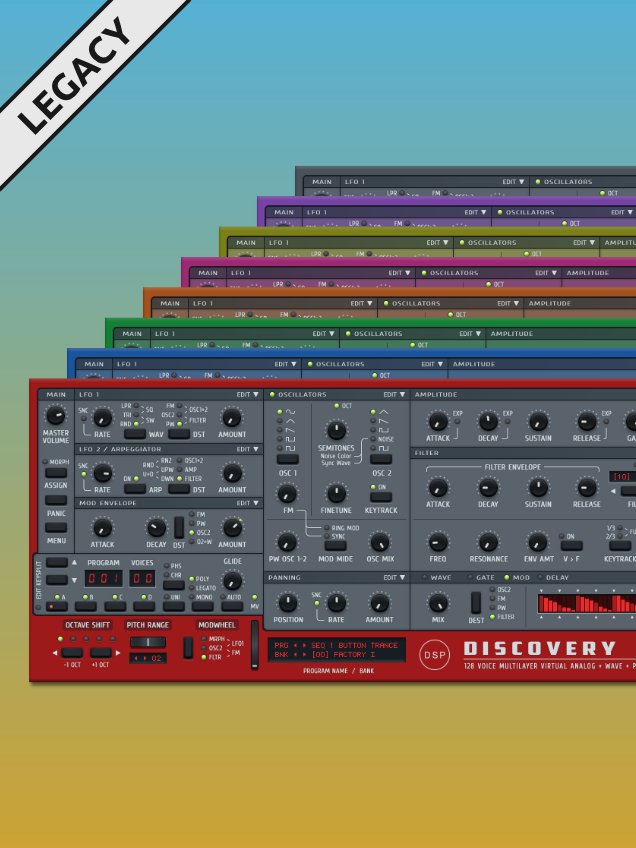Choose NOISE as the OSC 2 waveform
636x848 pixels.
(x=386, y=439)
